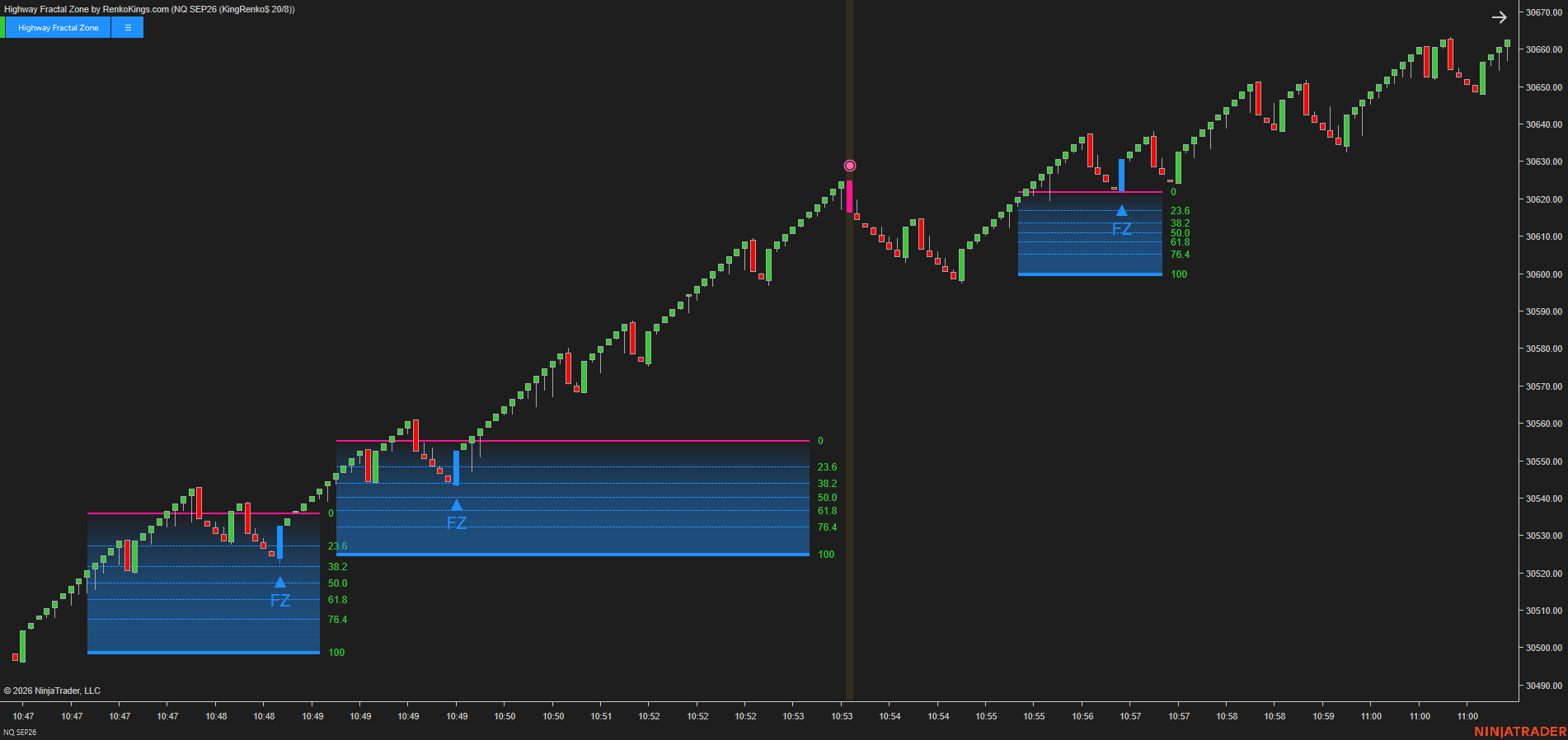1568x740 pixels.
Task: Select the blue signal candle in the rightmost zone
Action: (1121, 175)
